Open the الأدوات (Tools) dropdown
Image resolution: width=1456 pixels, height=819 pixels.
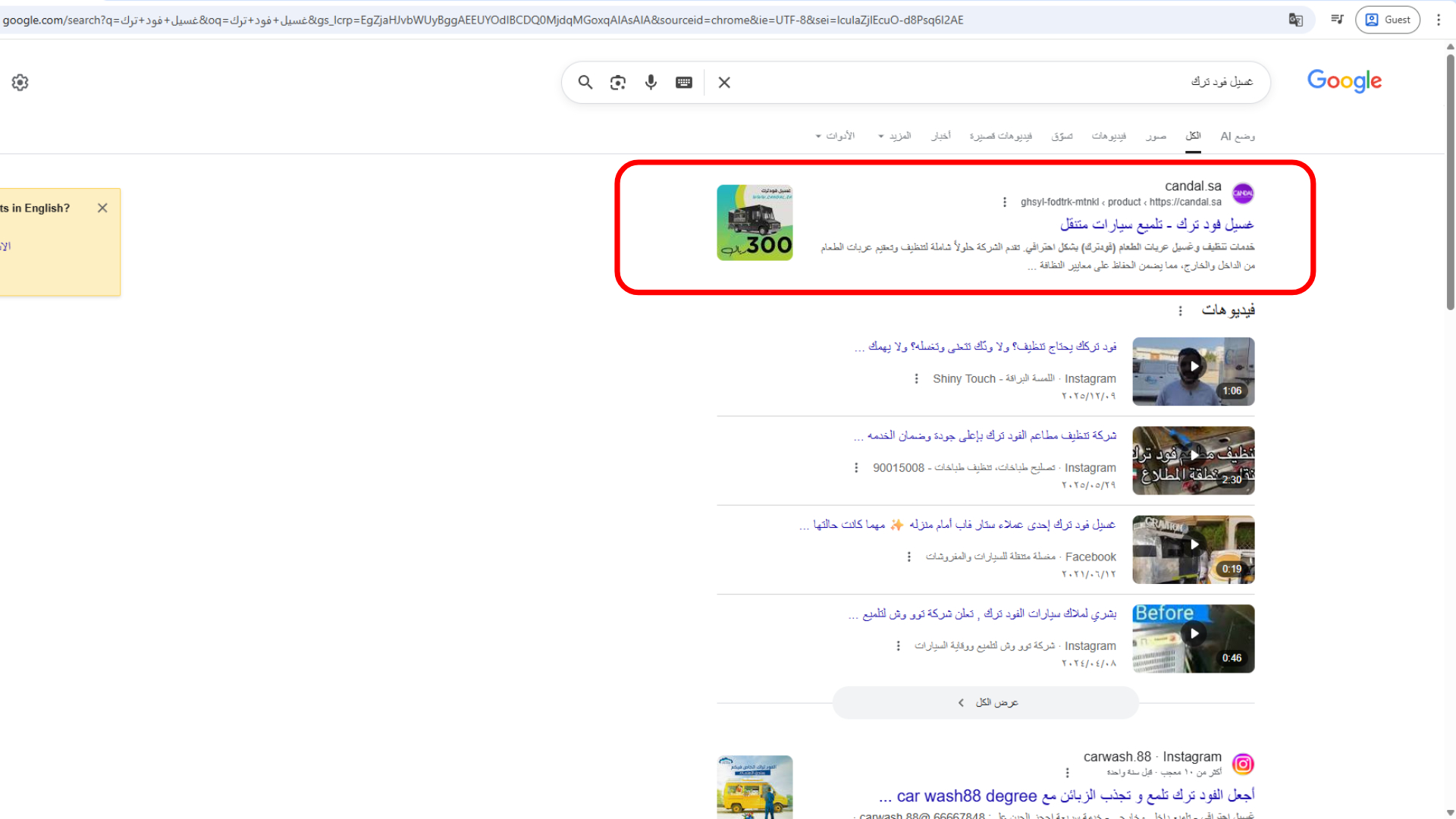point(835,136)
